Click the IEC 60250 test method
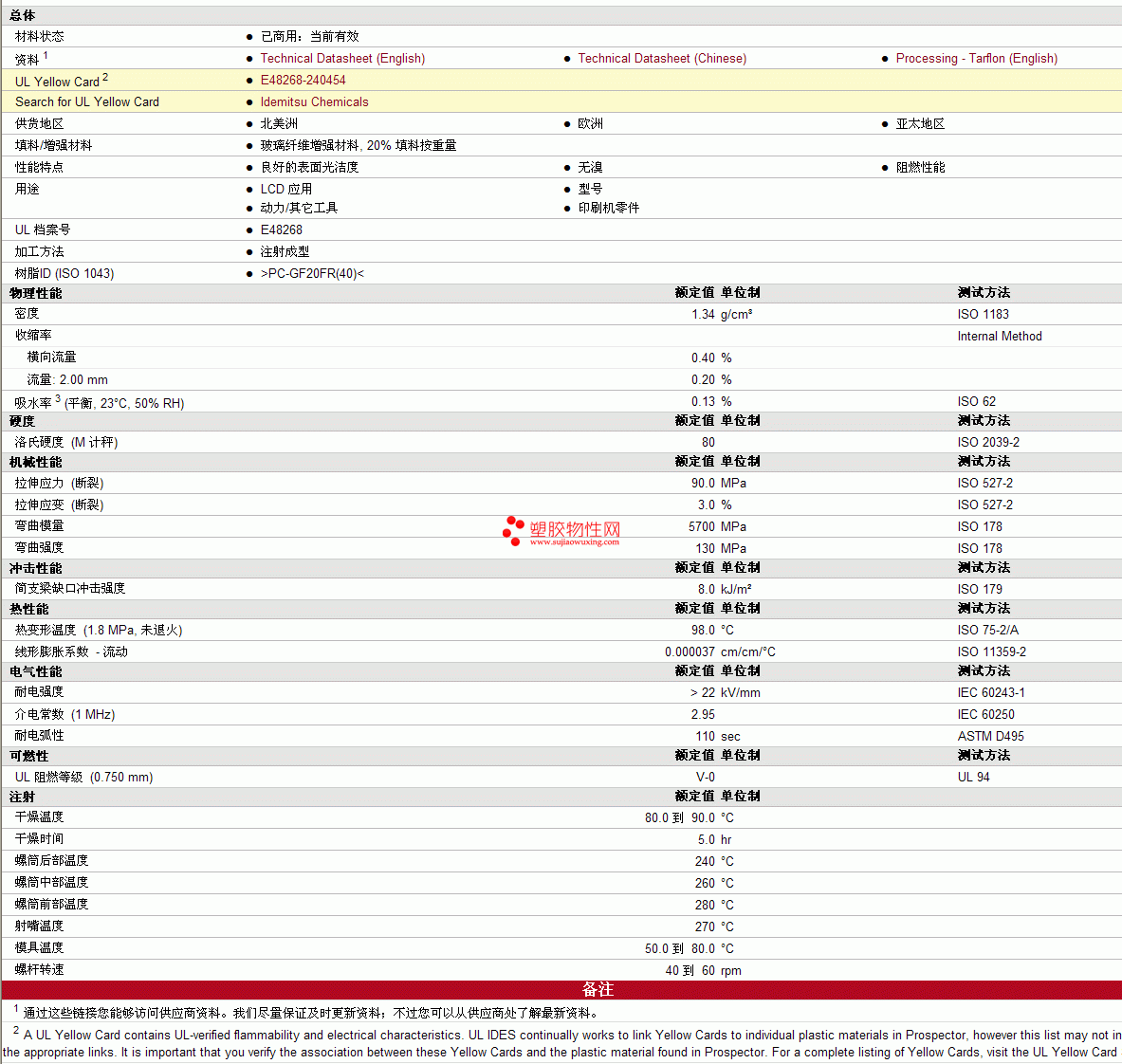 point(985,715)
